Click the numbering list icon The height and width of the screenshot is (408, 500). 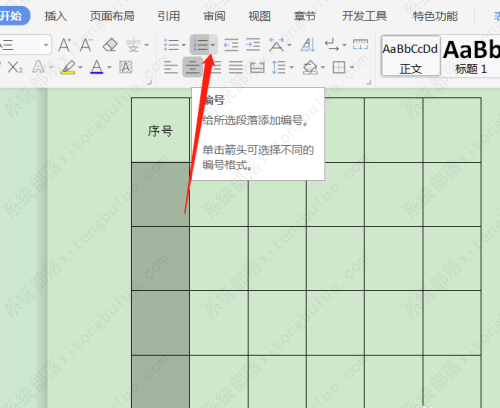tap(200, 45)
